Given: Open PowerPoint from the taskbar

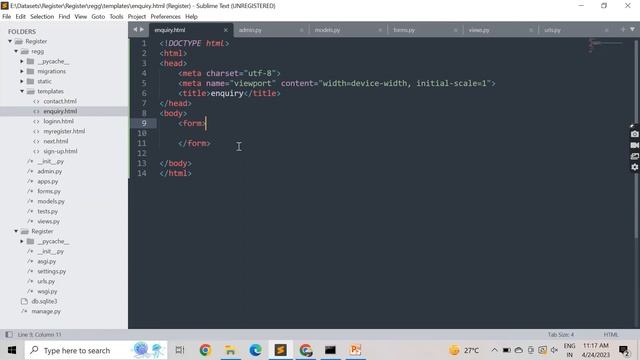Looking at the screenshot, I should (x=356, y=350).
